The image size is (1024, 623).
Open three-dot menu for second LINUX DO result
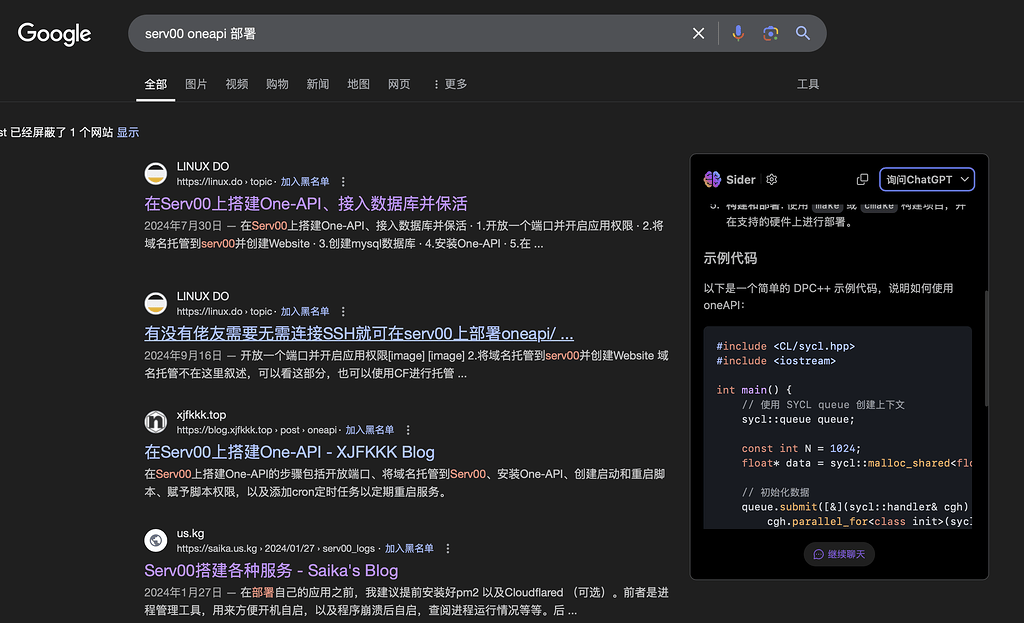343,312
